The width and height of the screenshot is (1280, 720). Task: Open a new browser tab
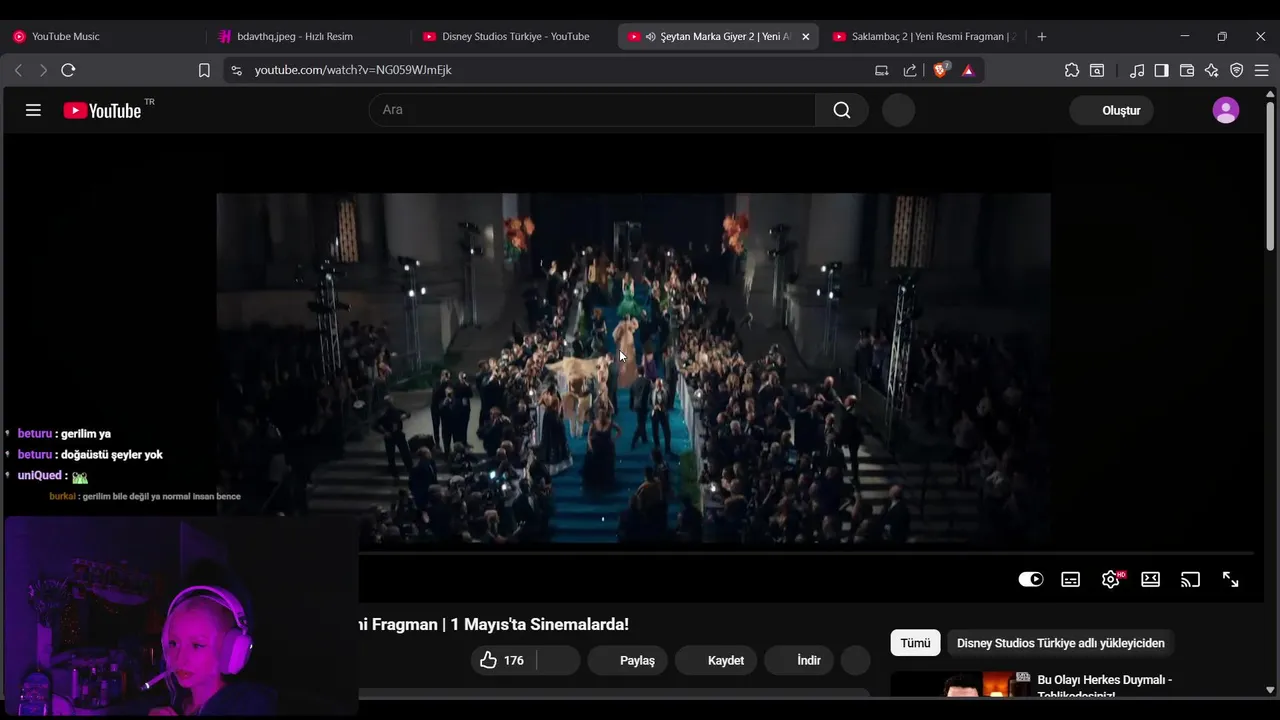(1042, 36)
